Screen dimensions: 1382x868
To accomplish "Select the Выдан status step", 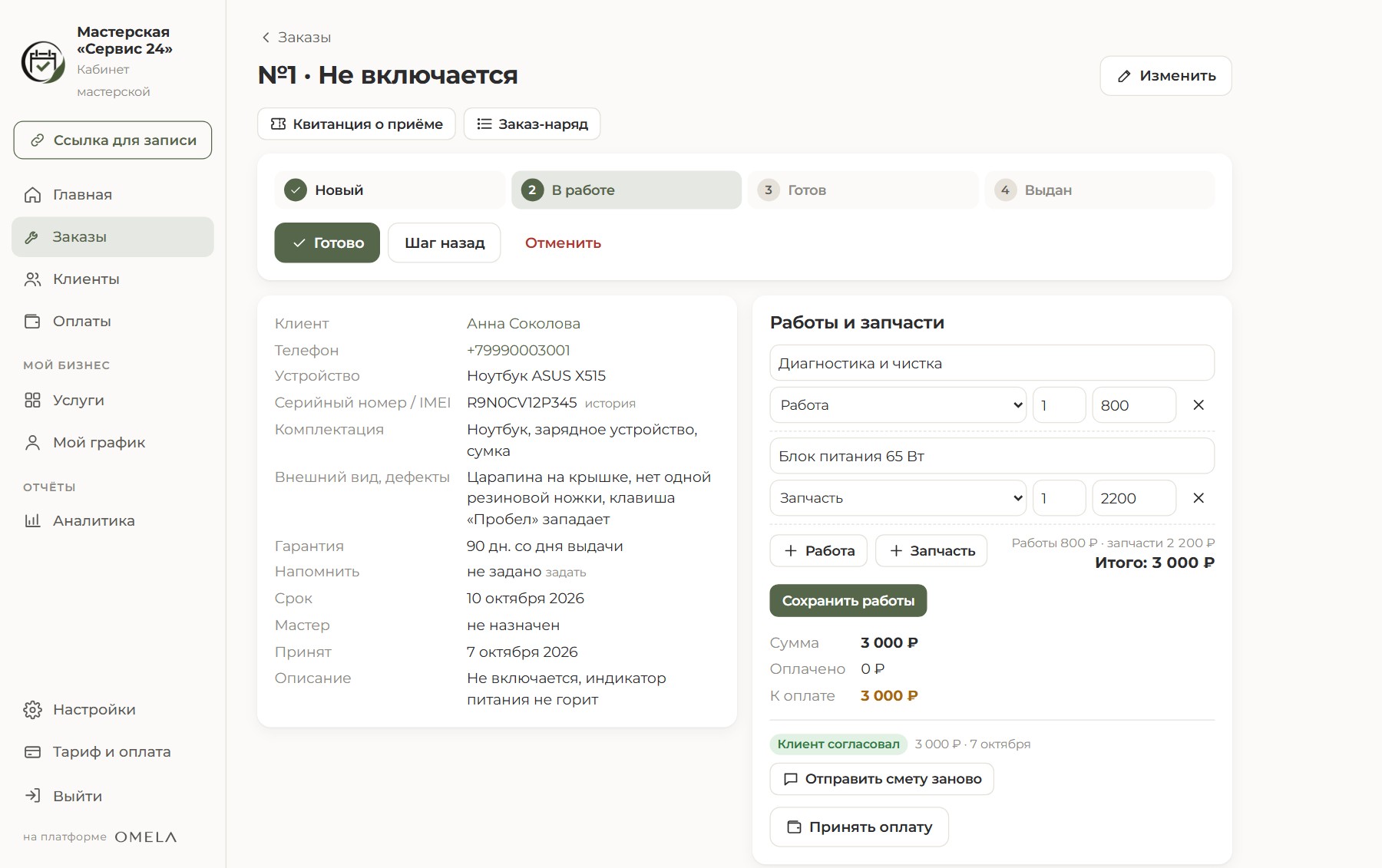I will tap(1099, 190).
